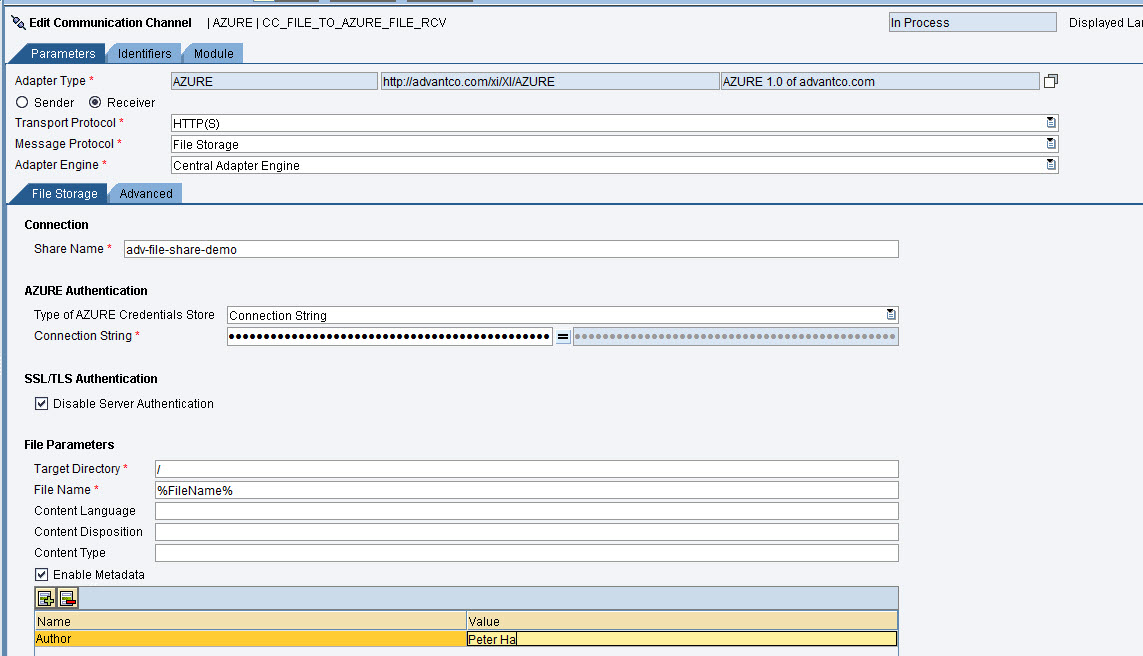Click the AZURE 1.0 of advantco.com field
Viewport: 1143px width, 656px height.
tap(880, 81)
